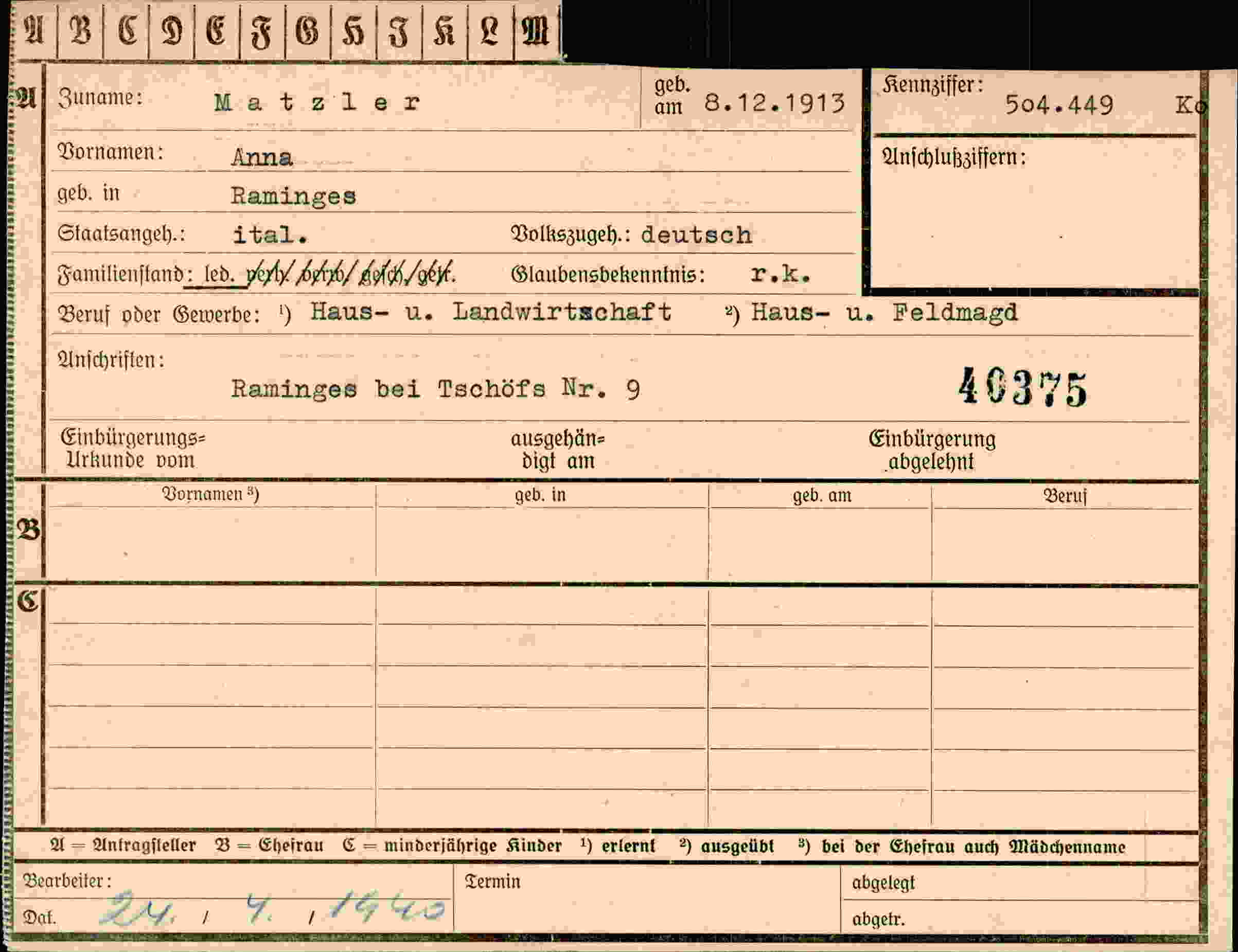Click index tab letter B at top
The height and width of the screenshot is (952, 1238).
[x=80, y=30]
